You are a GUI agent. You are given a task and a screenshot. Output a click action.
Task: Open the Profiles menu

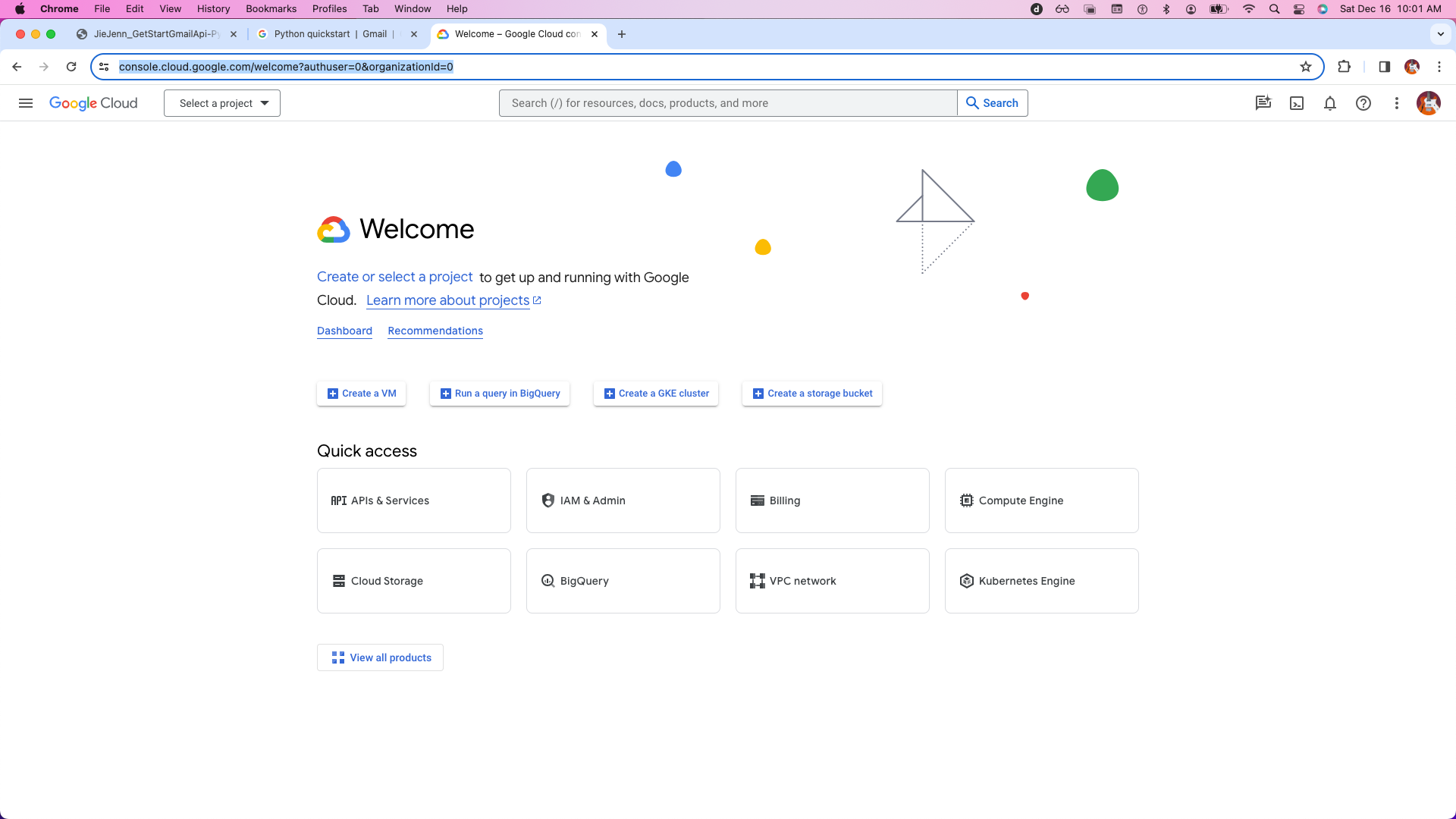point(329,9)
